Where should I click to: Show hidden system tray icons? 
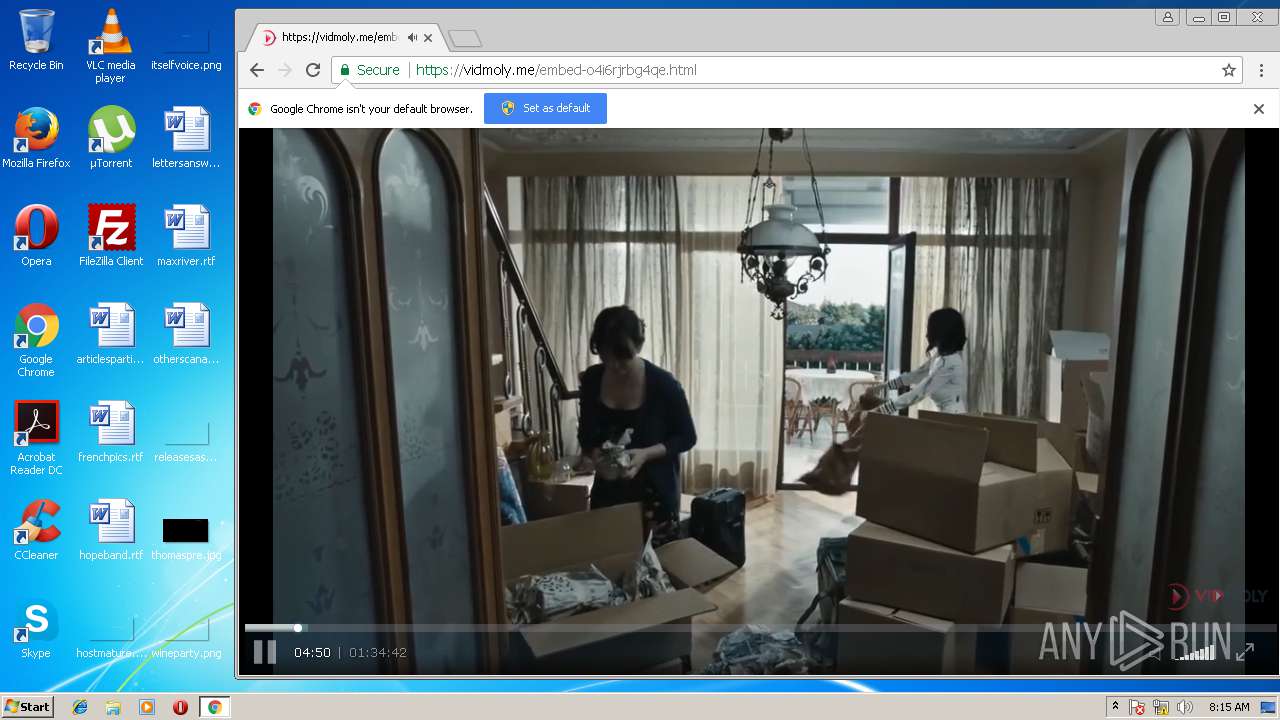[x=1115, y=707]
